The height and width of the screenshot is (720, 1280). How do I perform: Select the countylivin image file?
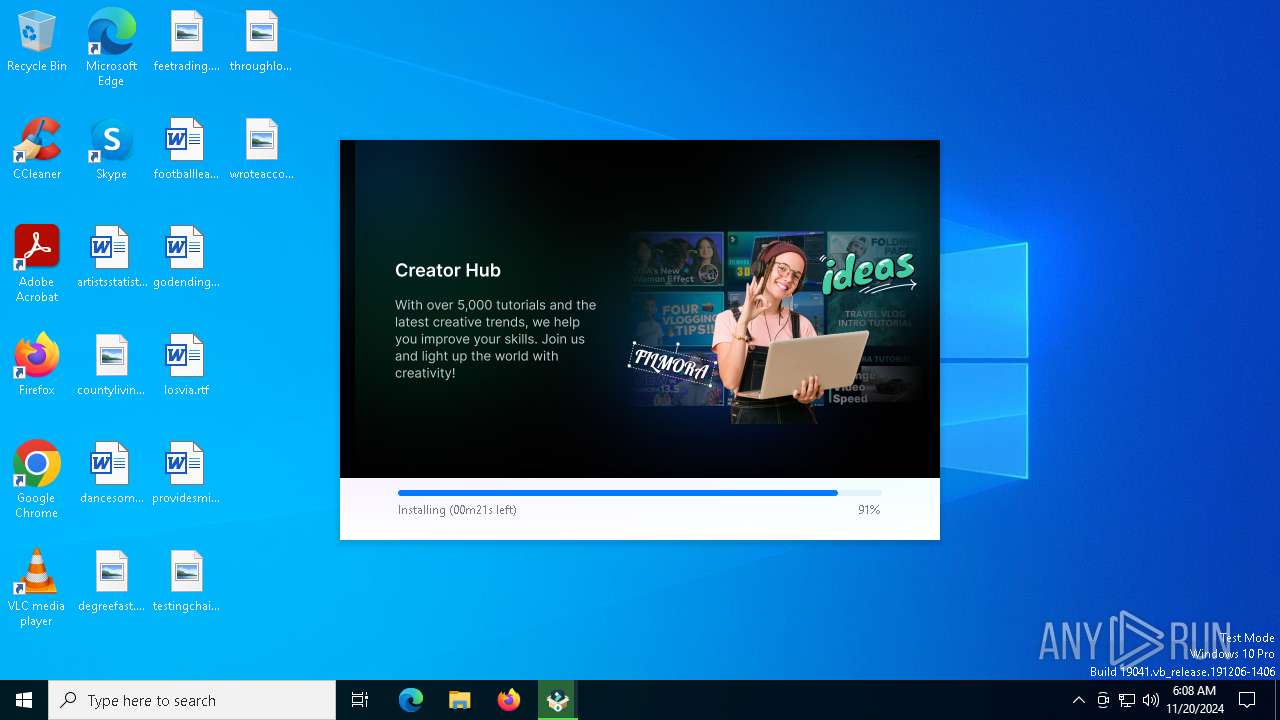tap(111, 365)
